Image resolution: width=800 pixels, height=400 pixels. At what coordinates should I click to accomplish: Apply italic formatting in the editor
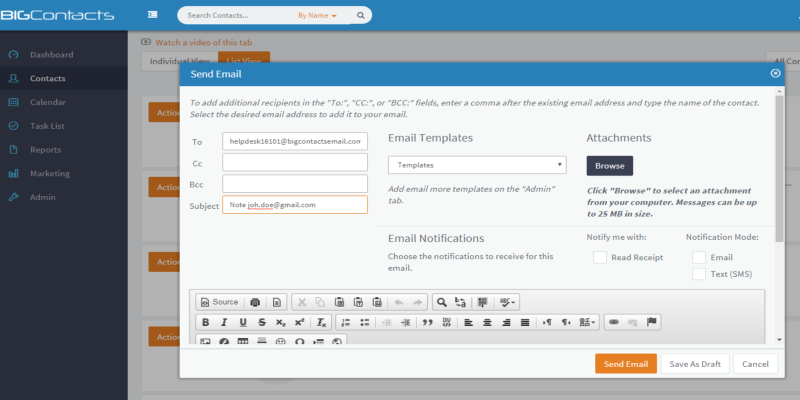tap(224, 322)
